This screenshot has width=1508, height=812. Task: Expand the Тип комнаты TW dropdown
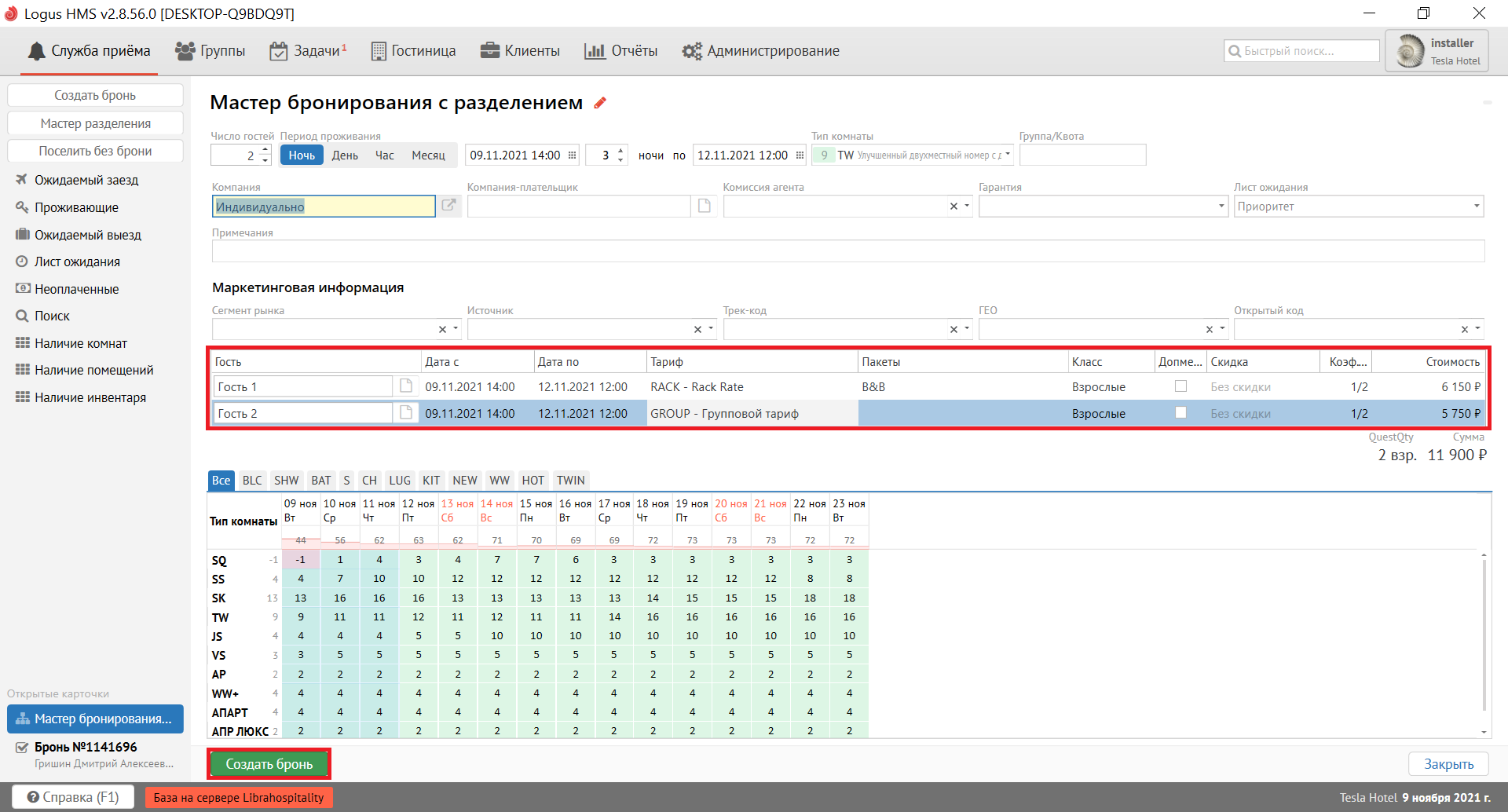click(1008, 155)
